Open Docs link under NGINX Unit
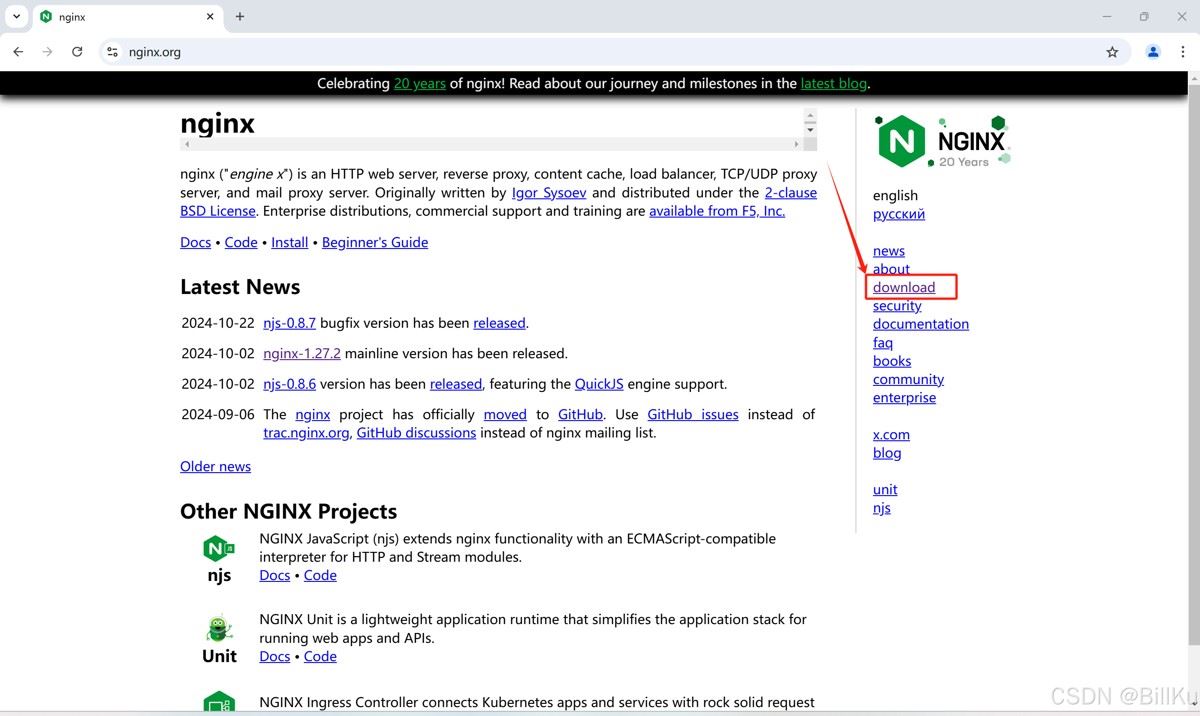This screenshot has height=716, width=1200. tap(274, 656)
